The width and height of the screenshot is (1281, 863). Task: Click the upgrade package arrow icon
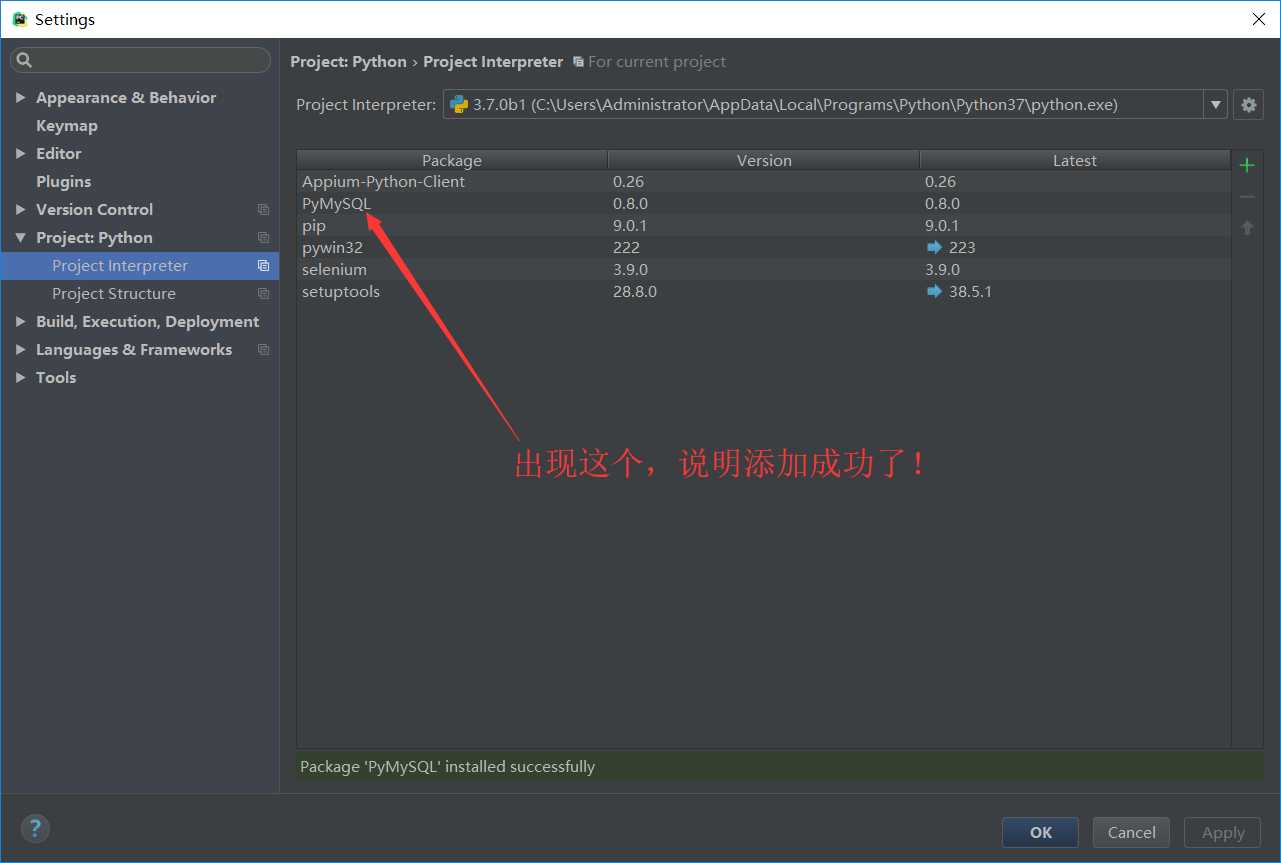coord(1247,228)
